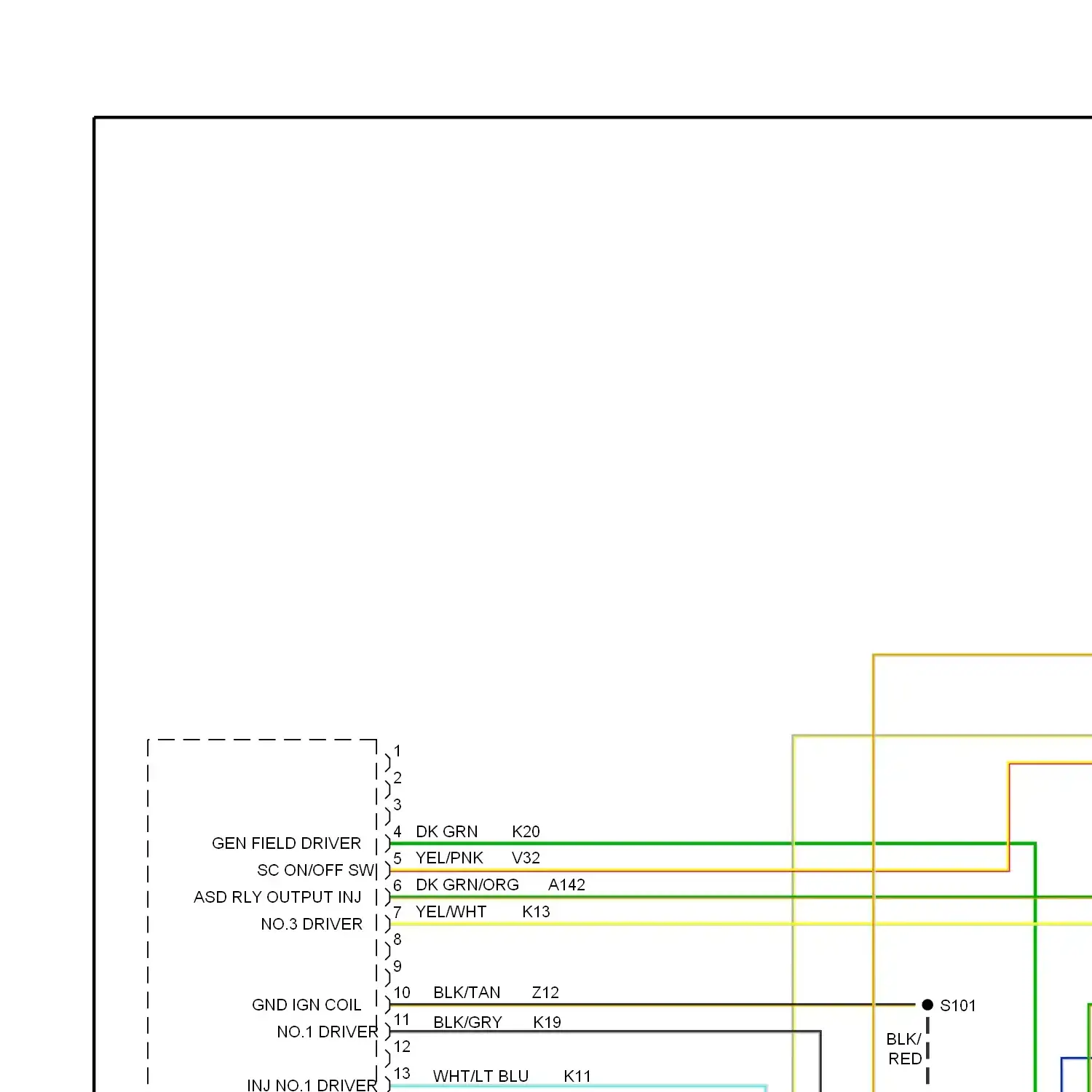Screen dimensions: 1092x1092
Task: Click connector pin number 8
Action: coord(397,939)
